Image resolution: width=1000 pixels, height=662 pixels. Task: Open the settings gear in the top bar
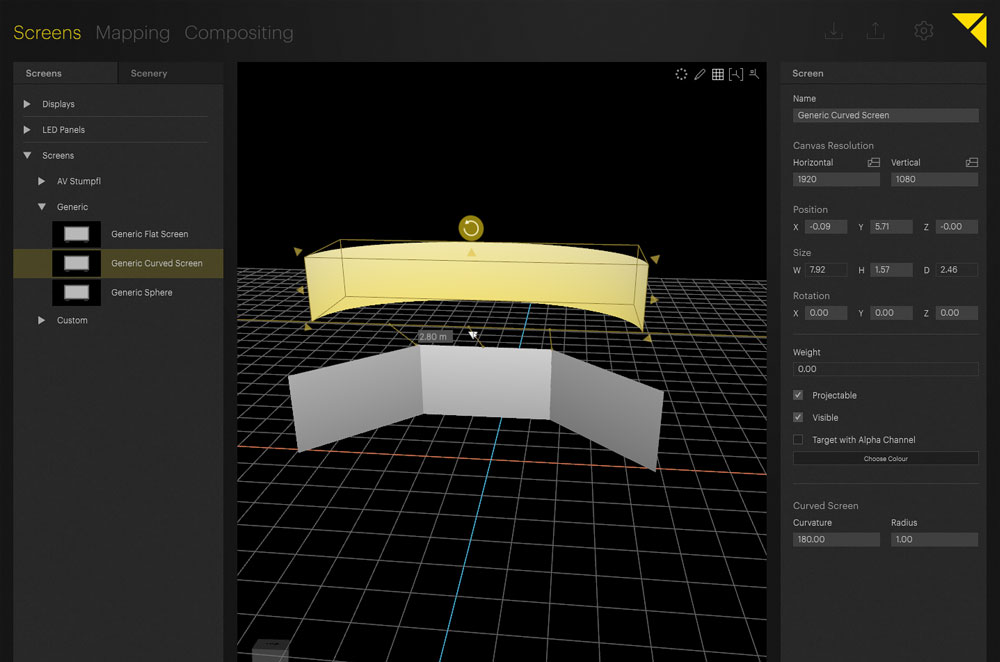coord(923,31)
